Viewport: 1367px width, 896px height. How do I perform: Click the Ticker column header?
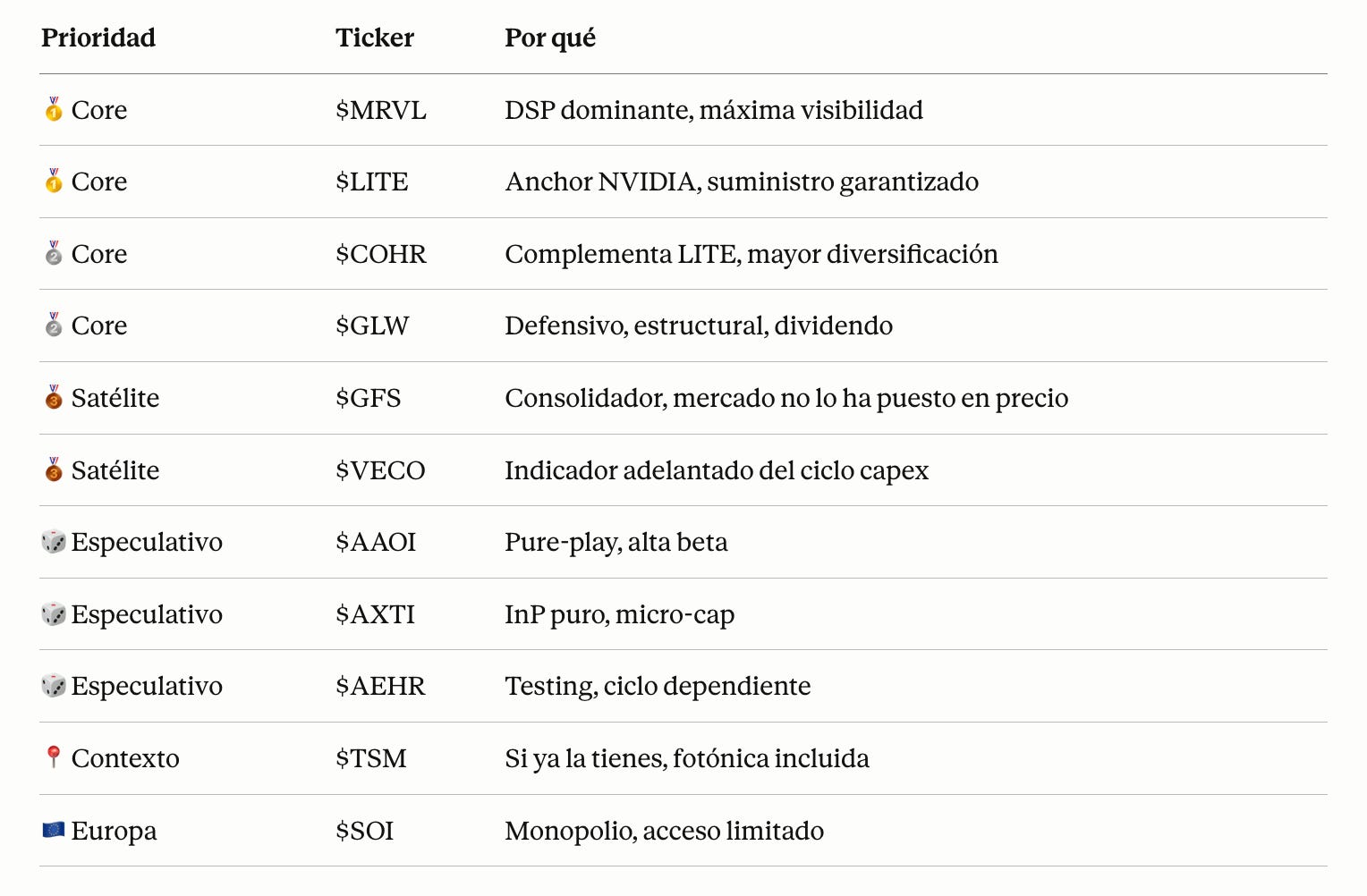[x=375, y=38]
